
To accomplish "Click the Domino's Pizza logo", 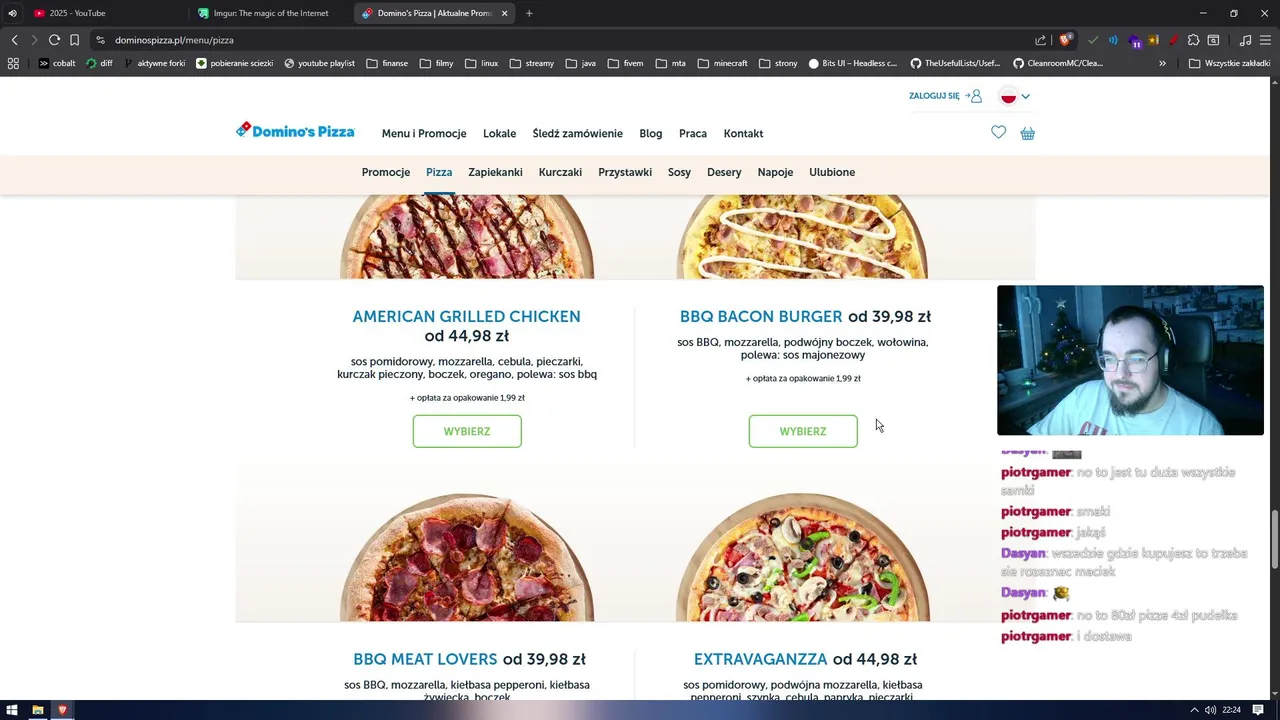I will coord(295,131).
